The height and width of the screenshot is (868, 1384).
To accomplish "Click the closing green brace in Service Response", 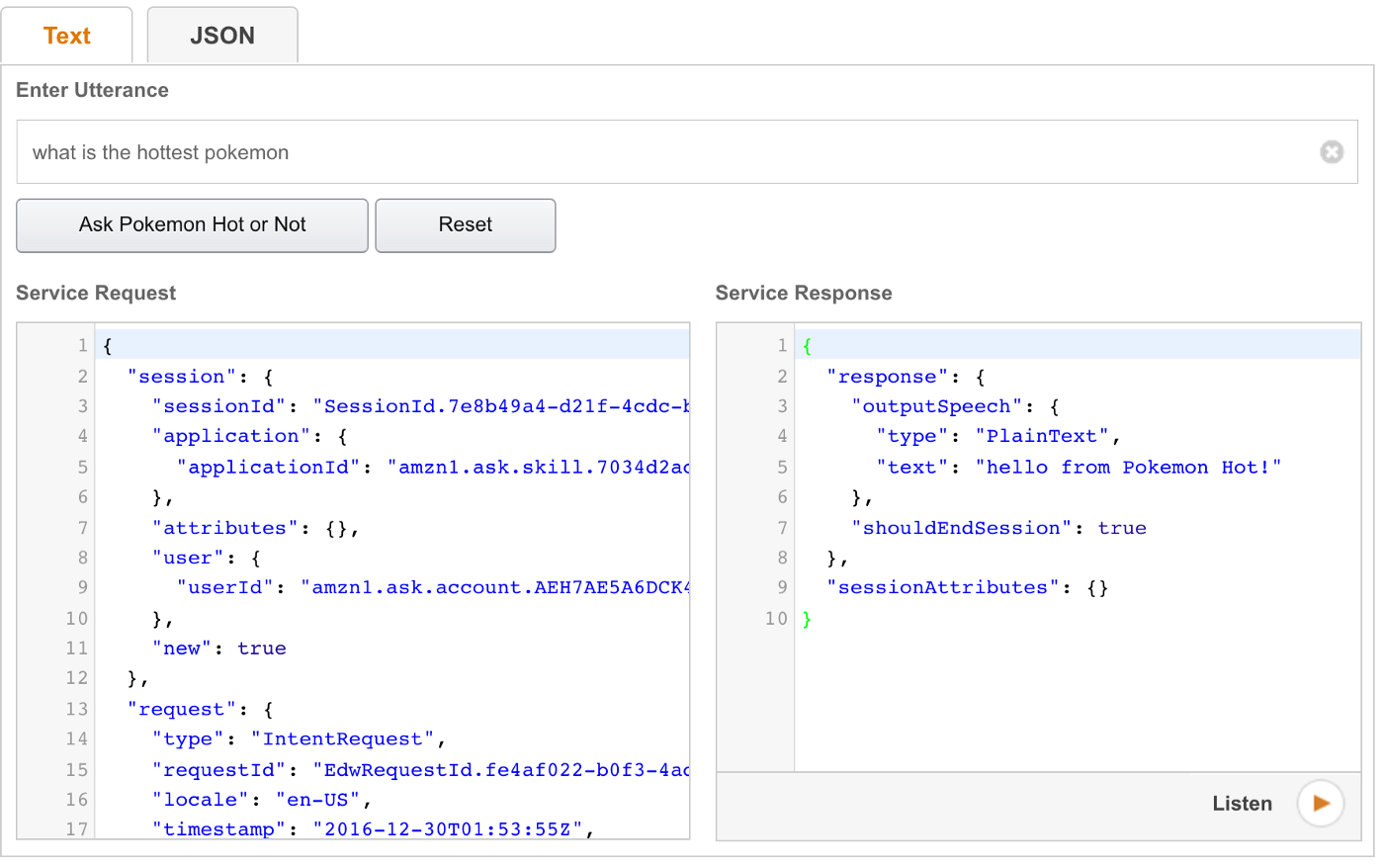I will click(x=807, y=619).
